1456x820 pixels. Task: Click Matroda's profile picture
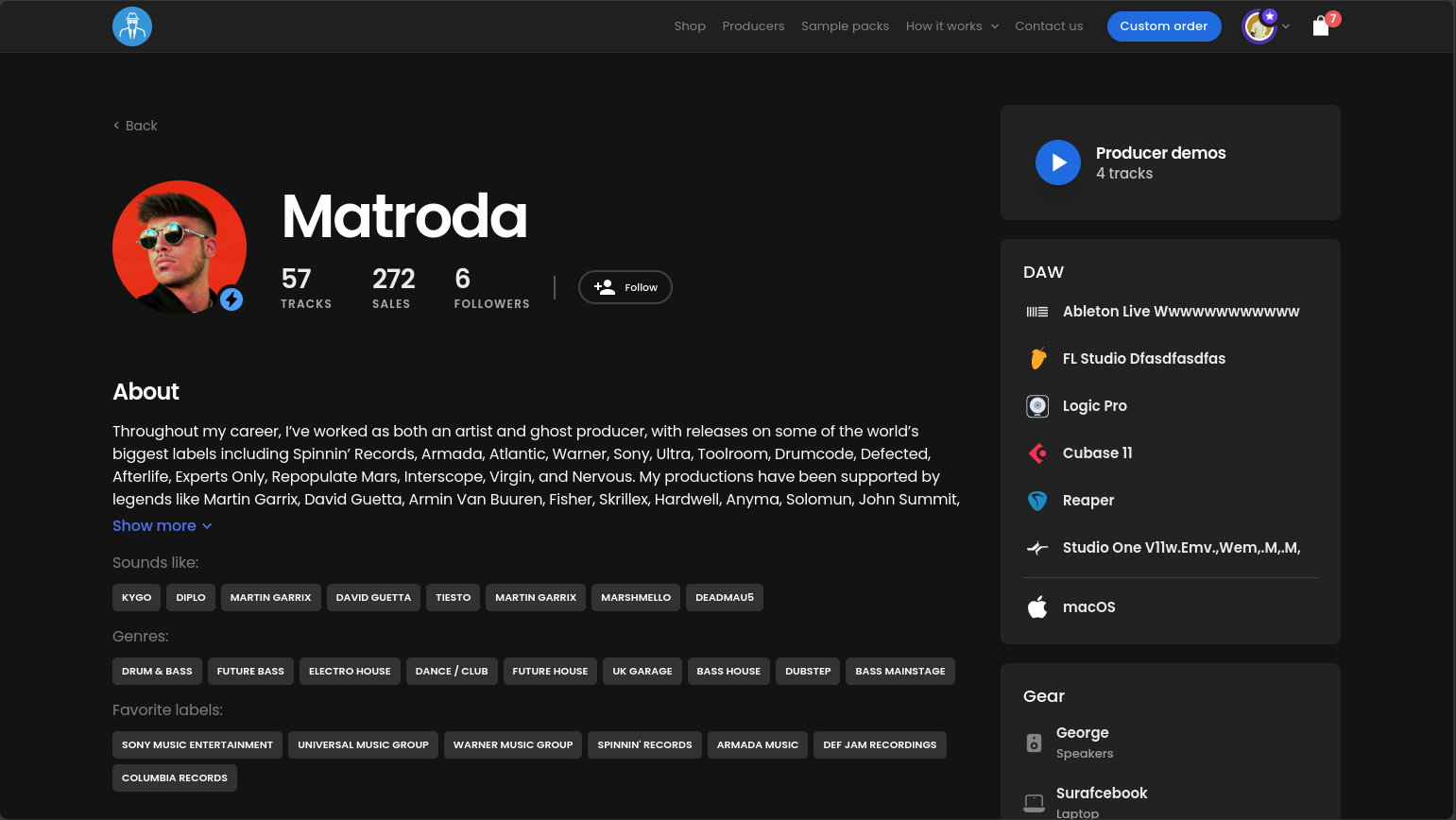[179, 247]
